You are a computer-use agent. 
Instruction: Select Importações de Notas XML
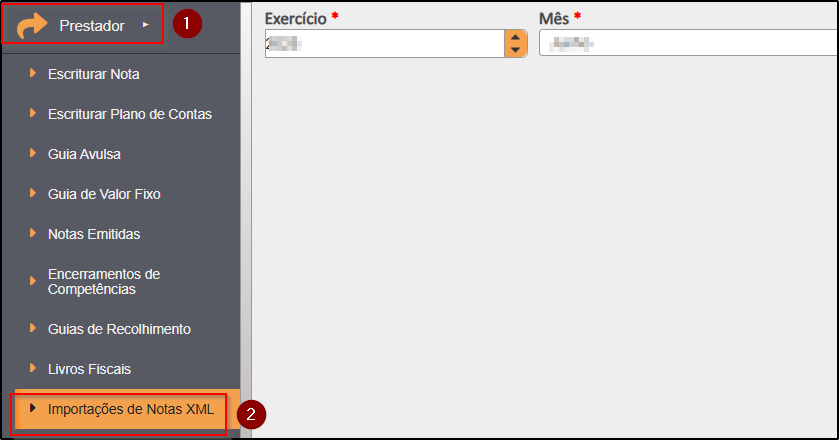point(131,409)
